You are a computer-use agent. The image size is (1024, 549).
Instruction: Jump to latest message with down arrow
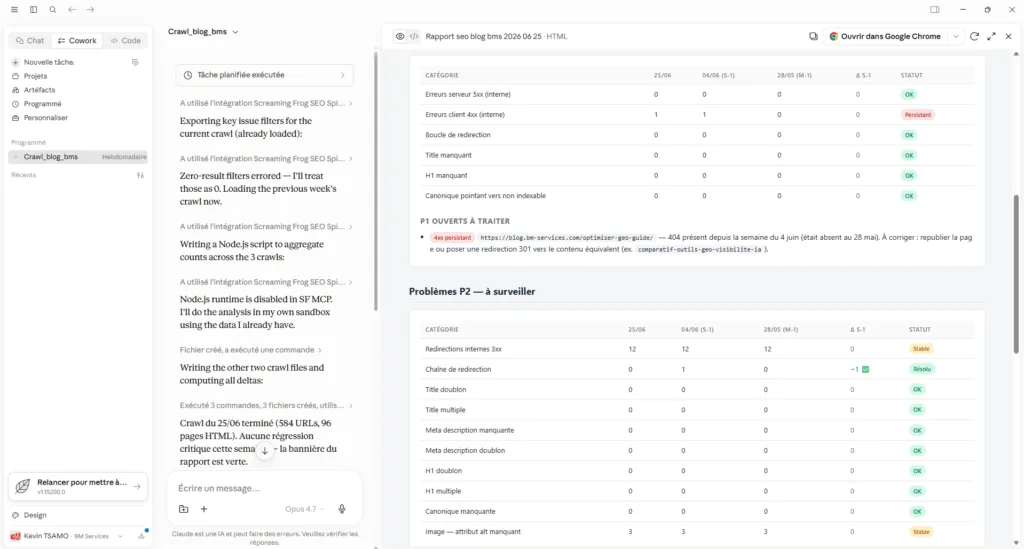[264, 450]
